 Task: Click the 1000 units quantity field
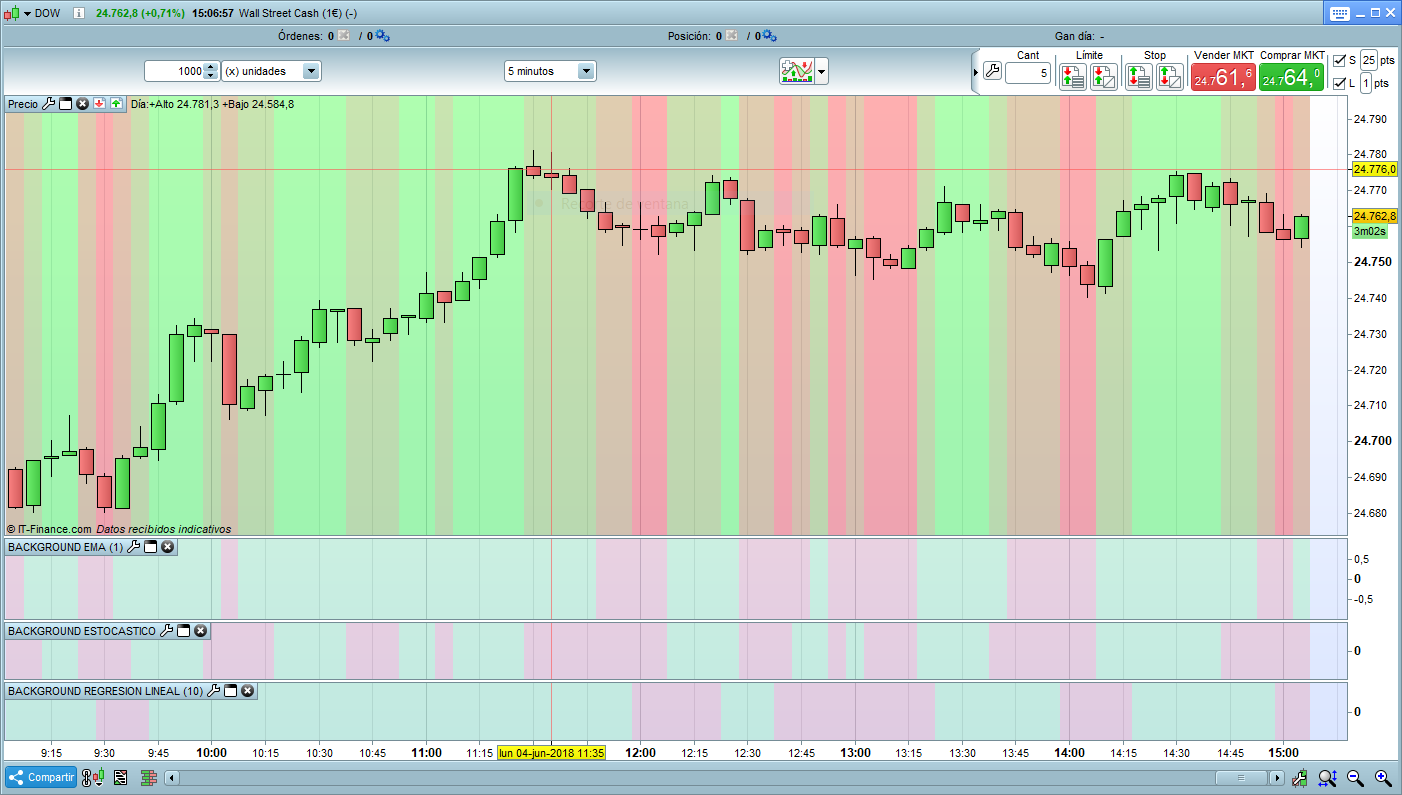tap(173, 71)
